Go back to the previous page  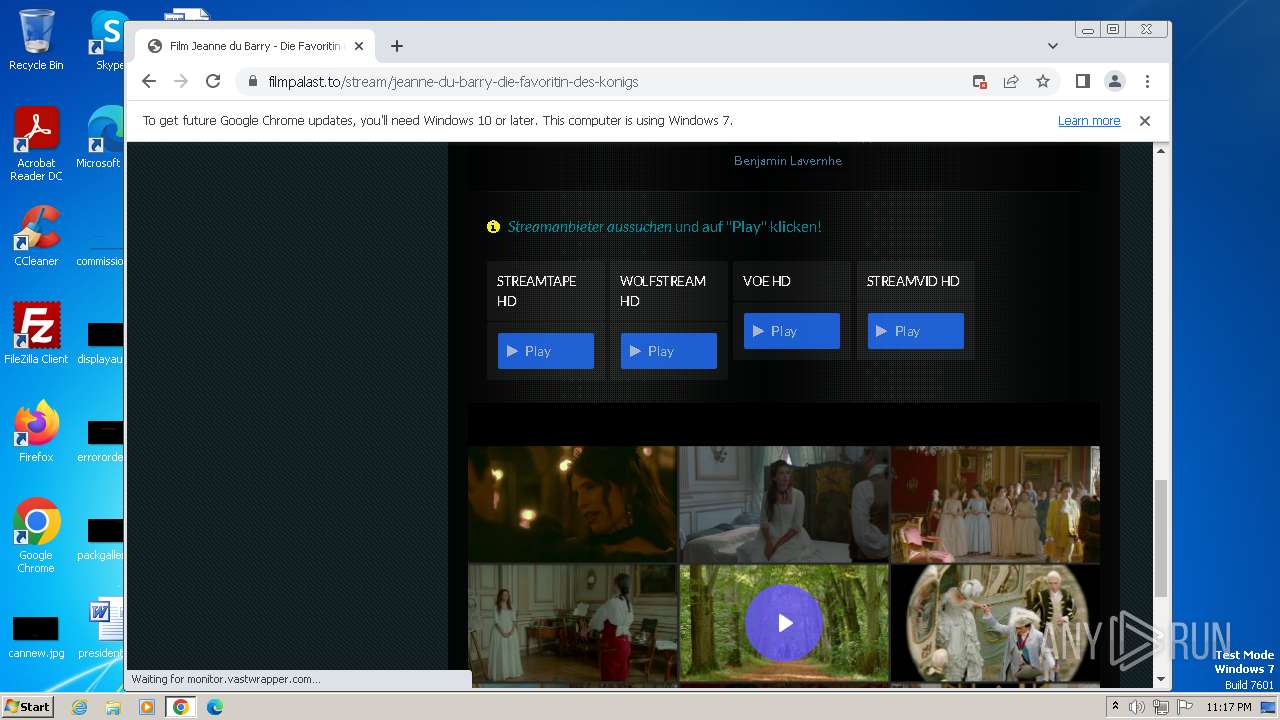tap(149, 82)
